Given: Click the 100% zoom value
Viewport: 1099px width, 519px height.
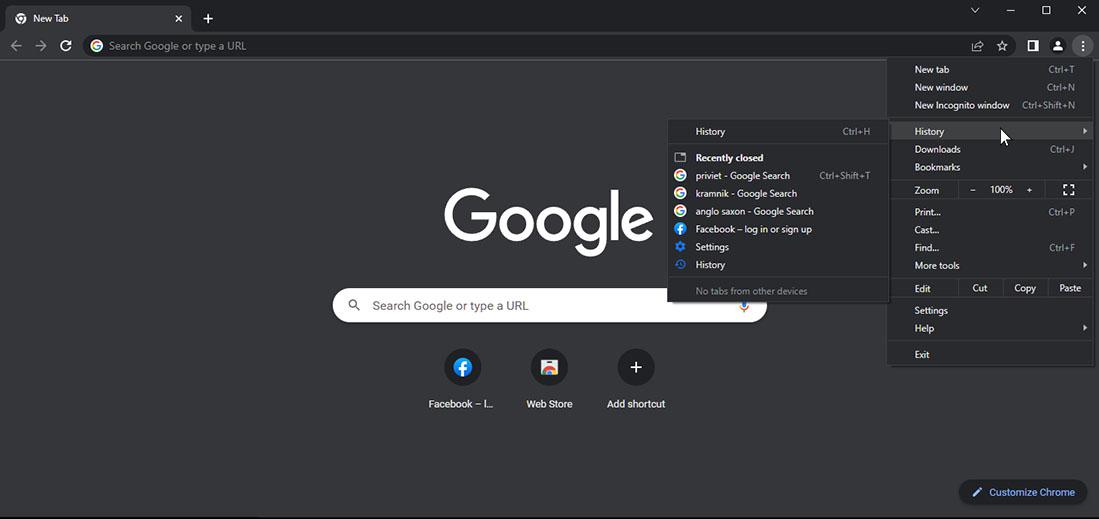Looking at the screenshot, I should 1001,190.
